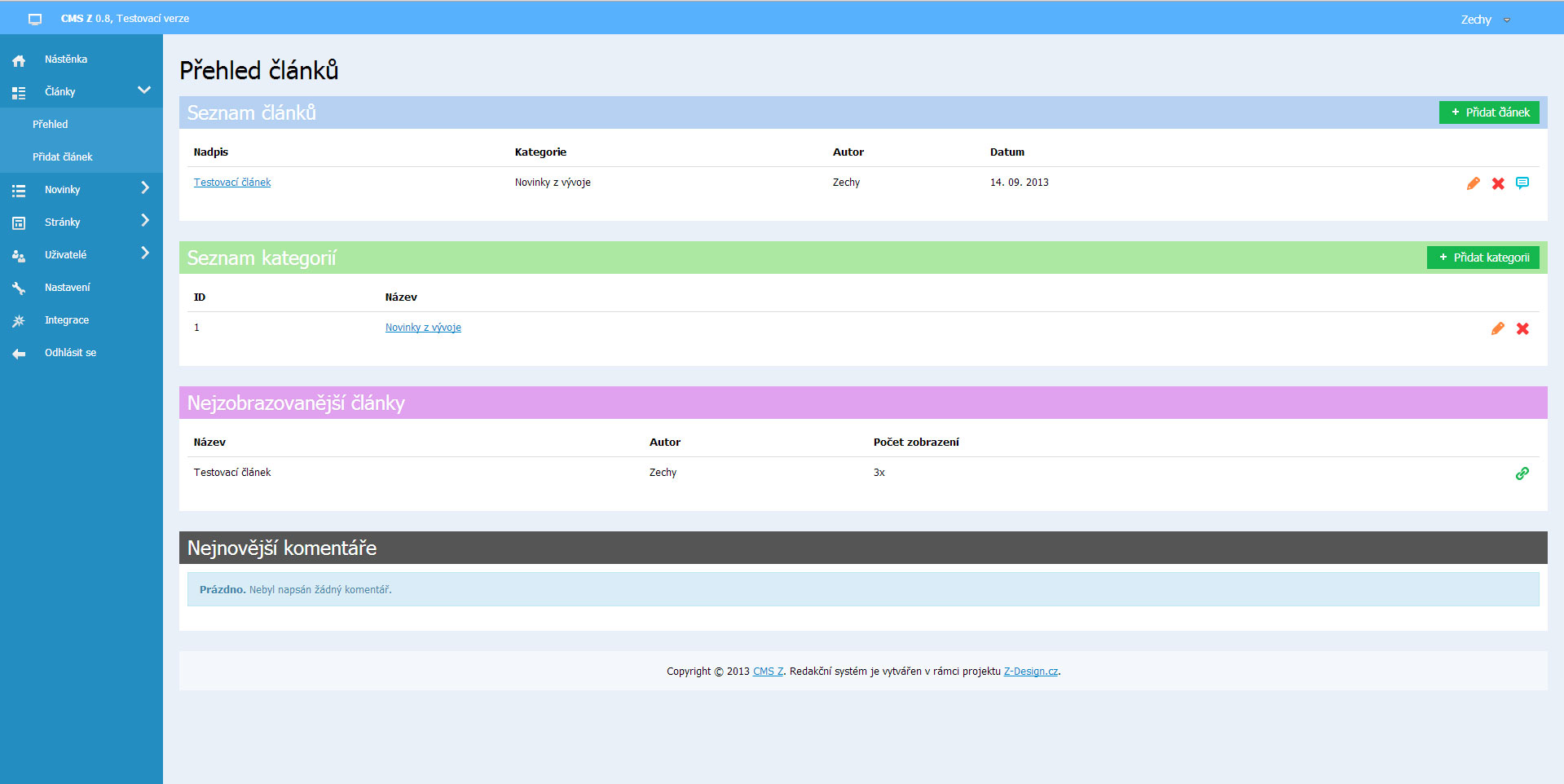Click the edit pencil for Testovací článek
1564x784 pixels.
pyautogui.click(x=1473, y=183)
